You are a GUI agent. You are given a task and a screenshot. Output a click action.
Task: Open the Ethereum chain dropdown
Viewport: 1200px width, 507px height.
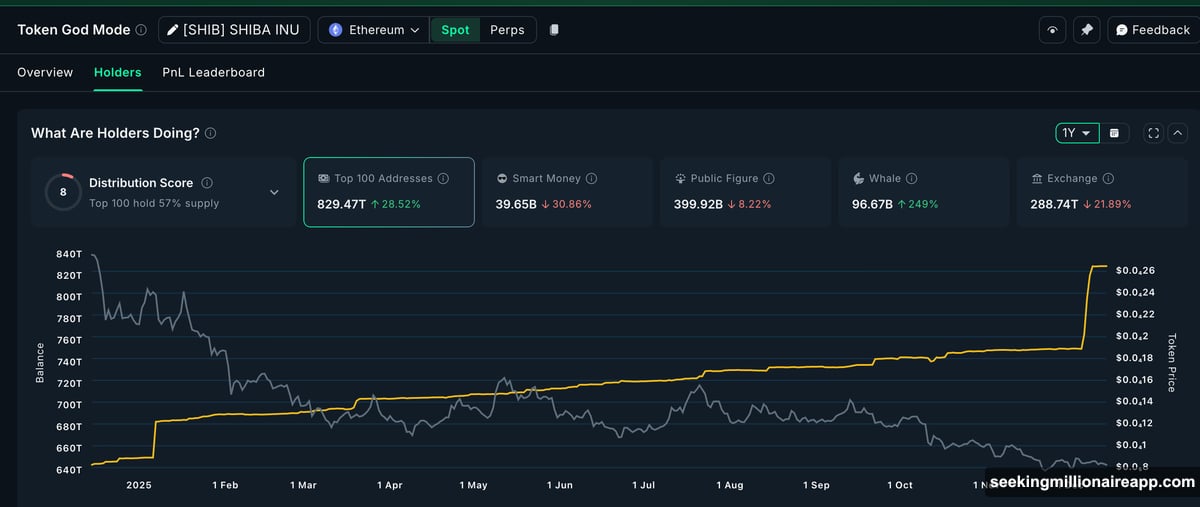(374, 30)
